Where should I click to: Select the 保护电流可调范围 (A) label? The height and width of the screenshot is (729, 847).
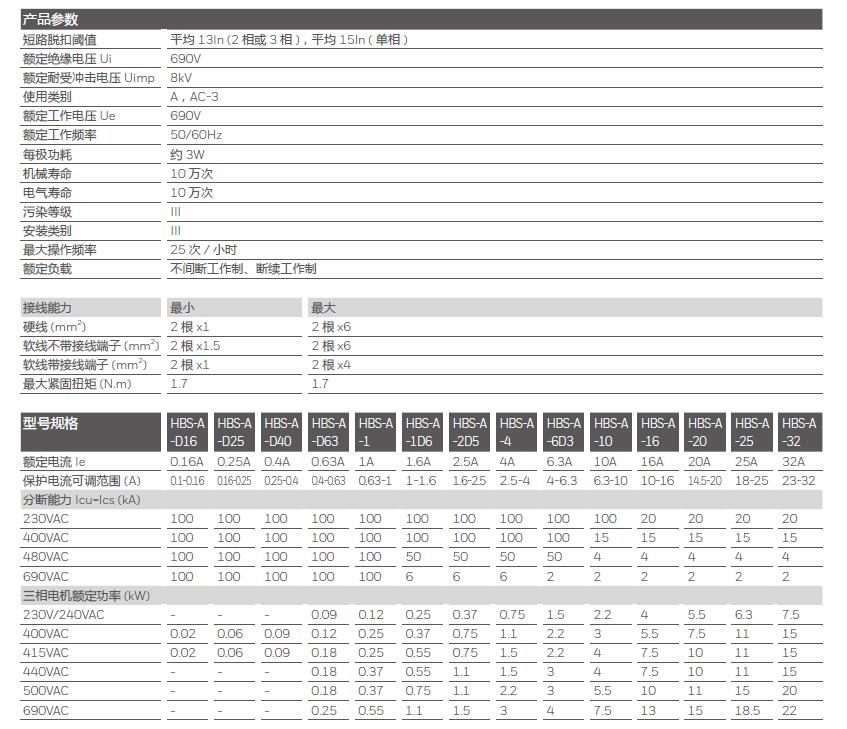(82, 481)
